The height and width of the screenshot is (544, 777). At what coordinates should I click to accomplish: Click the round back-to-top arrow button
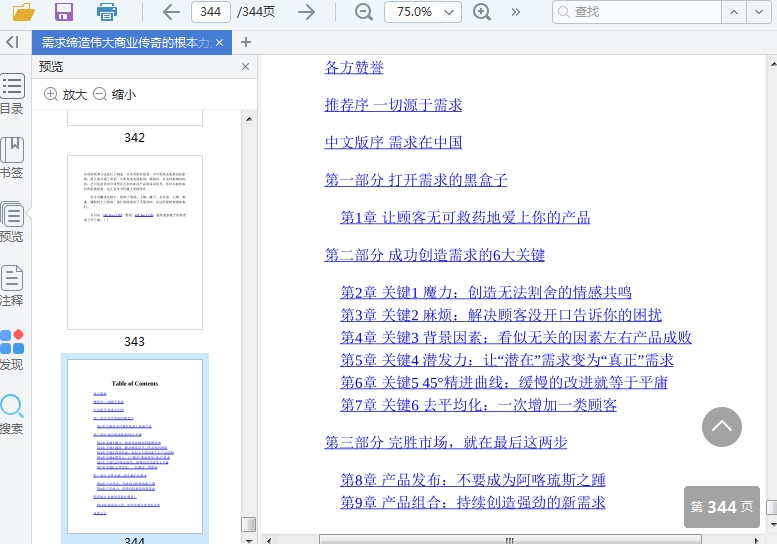[x=722, y=427]
